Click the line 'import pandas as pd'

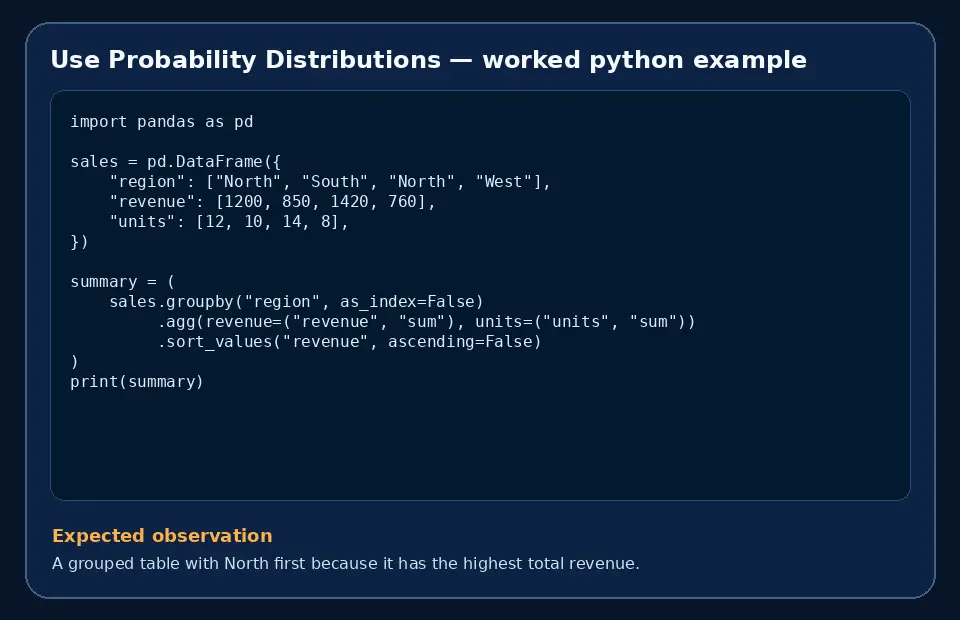[162, 122]
